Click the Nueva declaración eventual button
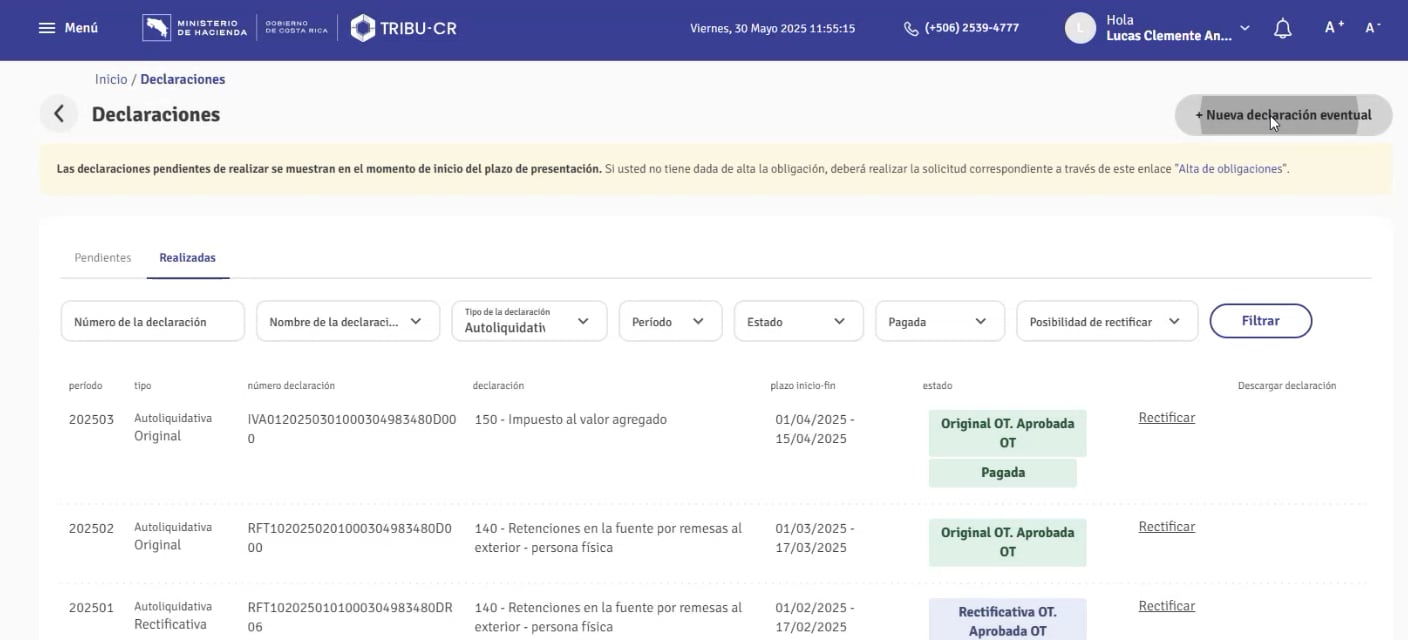 1282,114
